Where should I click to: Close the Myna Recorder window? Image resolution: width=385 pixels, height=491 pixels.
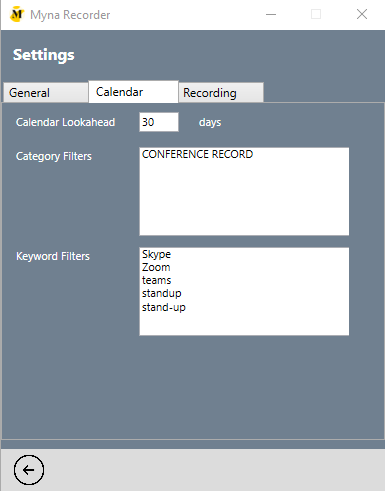coord(362,14)
